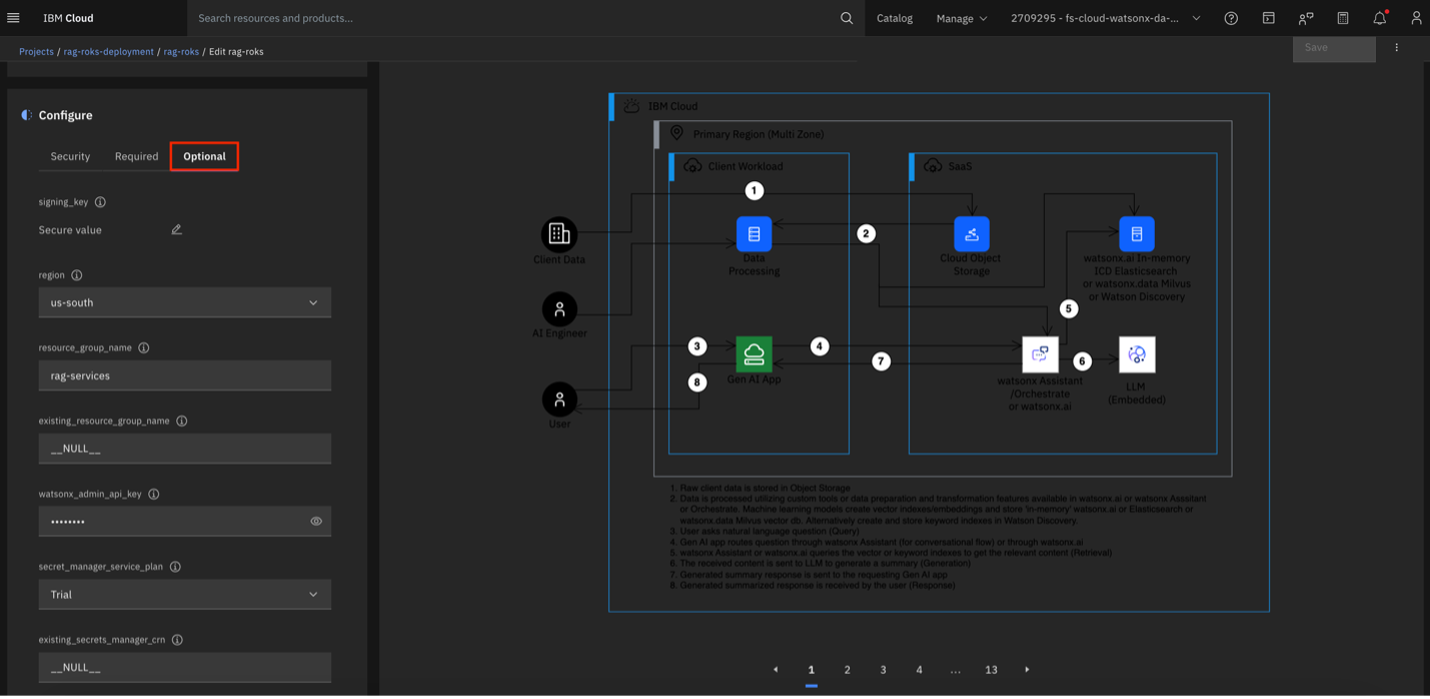Open the help question mark icon

coord(1231,18)
